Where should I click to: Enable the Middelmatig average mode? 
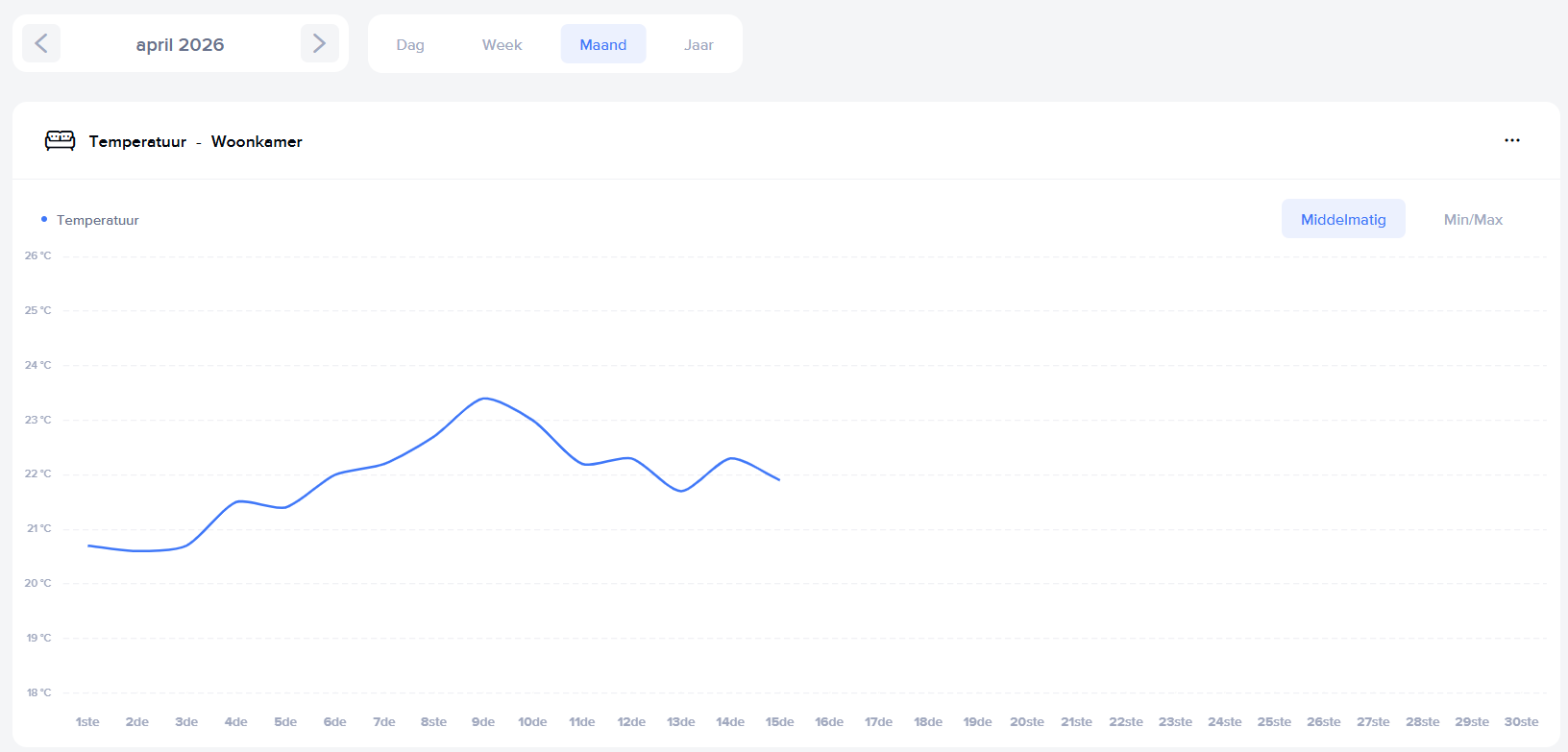(1342, 219)
